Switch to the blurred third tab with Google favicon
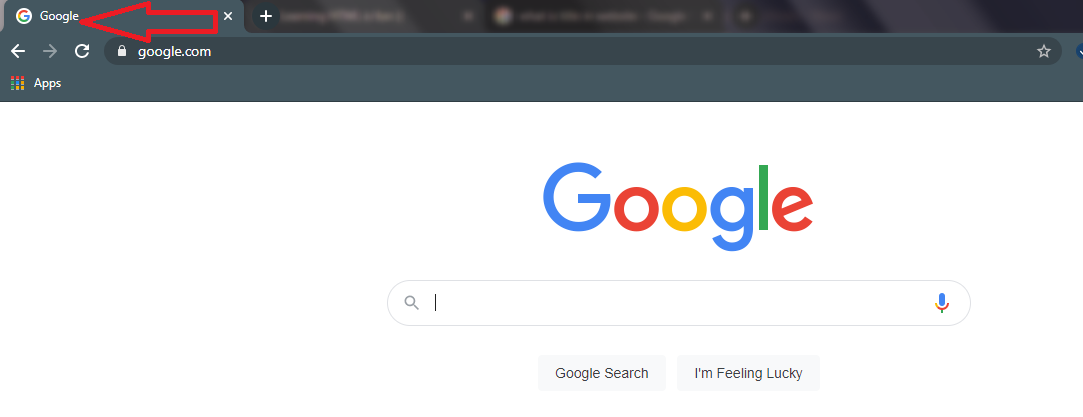The image size is (1083, 417). (x=608, y=16)
